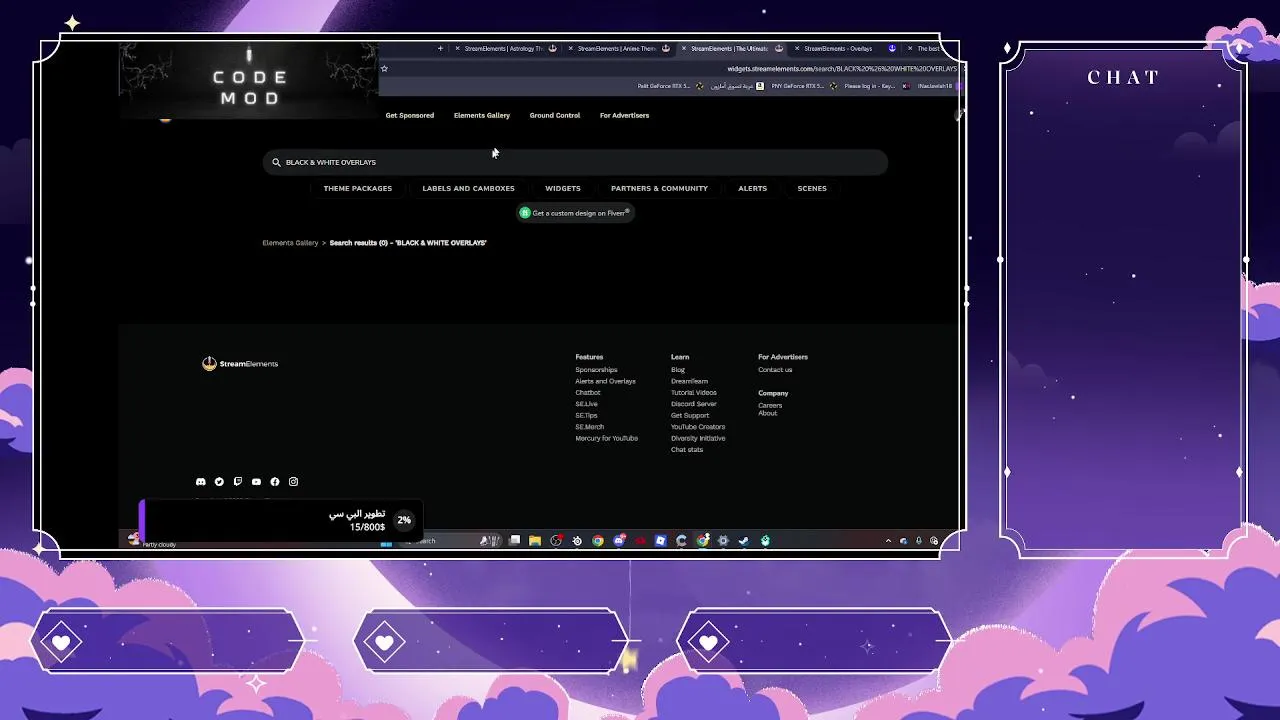Close the StreamElements - Overlays tab
This screenshot has width=1280, height=720.
coord(797,48)
